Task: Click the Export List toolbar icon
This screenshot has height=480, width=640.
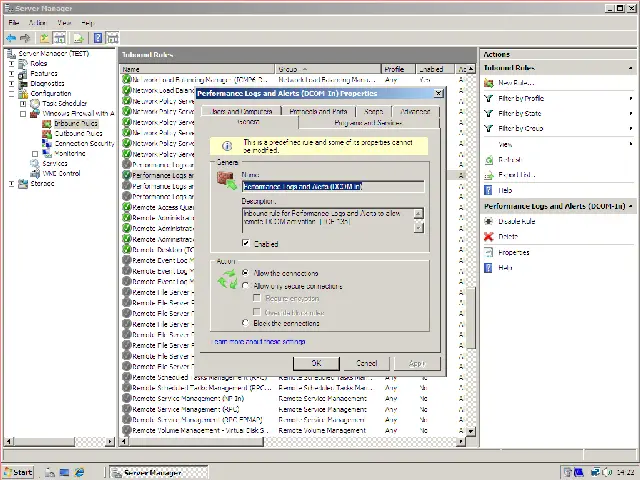Action: click(78, 38)
